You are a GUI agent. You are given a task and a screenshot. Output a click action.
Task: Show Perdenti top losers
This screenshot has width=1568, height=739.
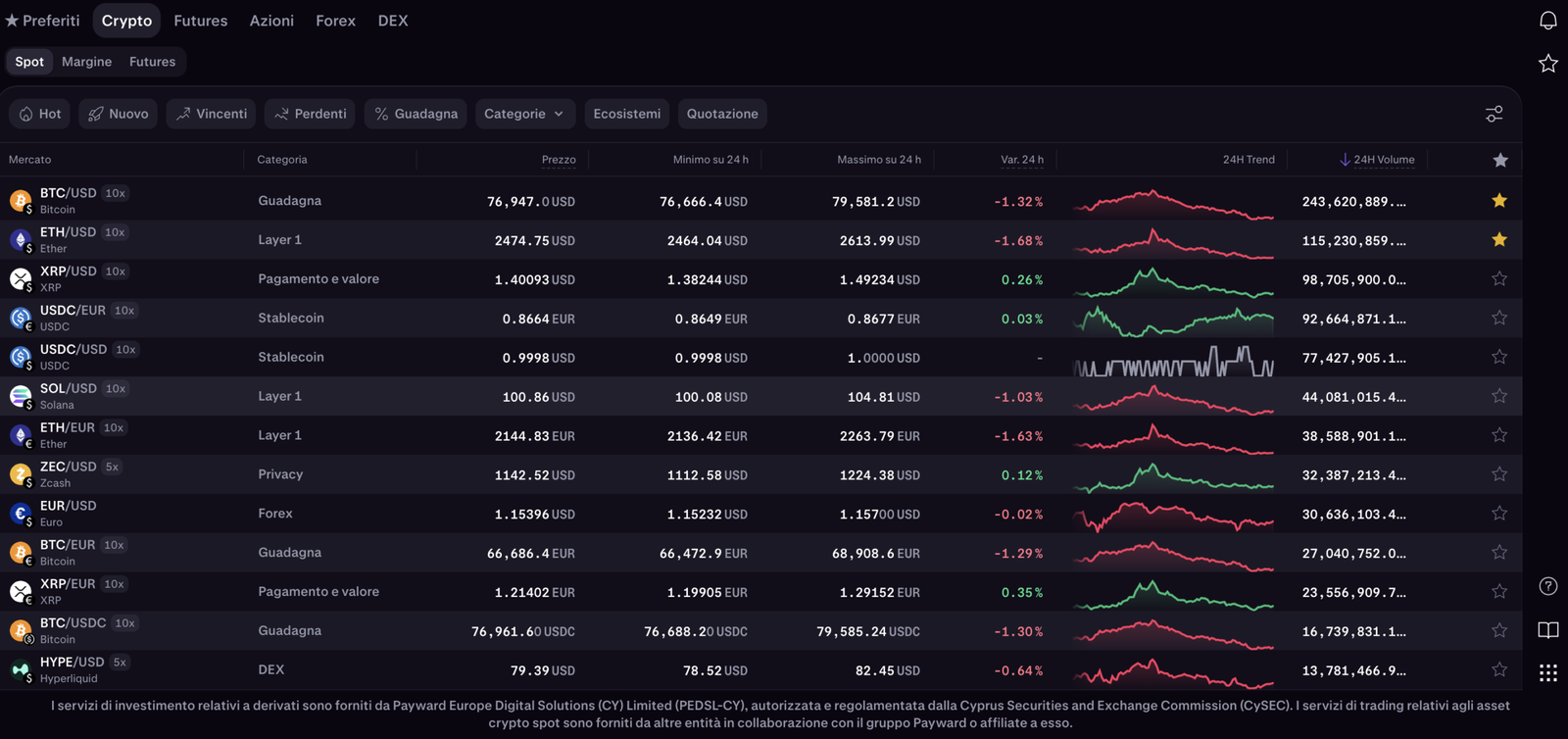[x=310, y=114]
